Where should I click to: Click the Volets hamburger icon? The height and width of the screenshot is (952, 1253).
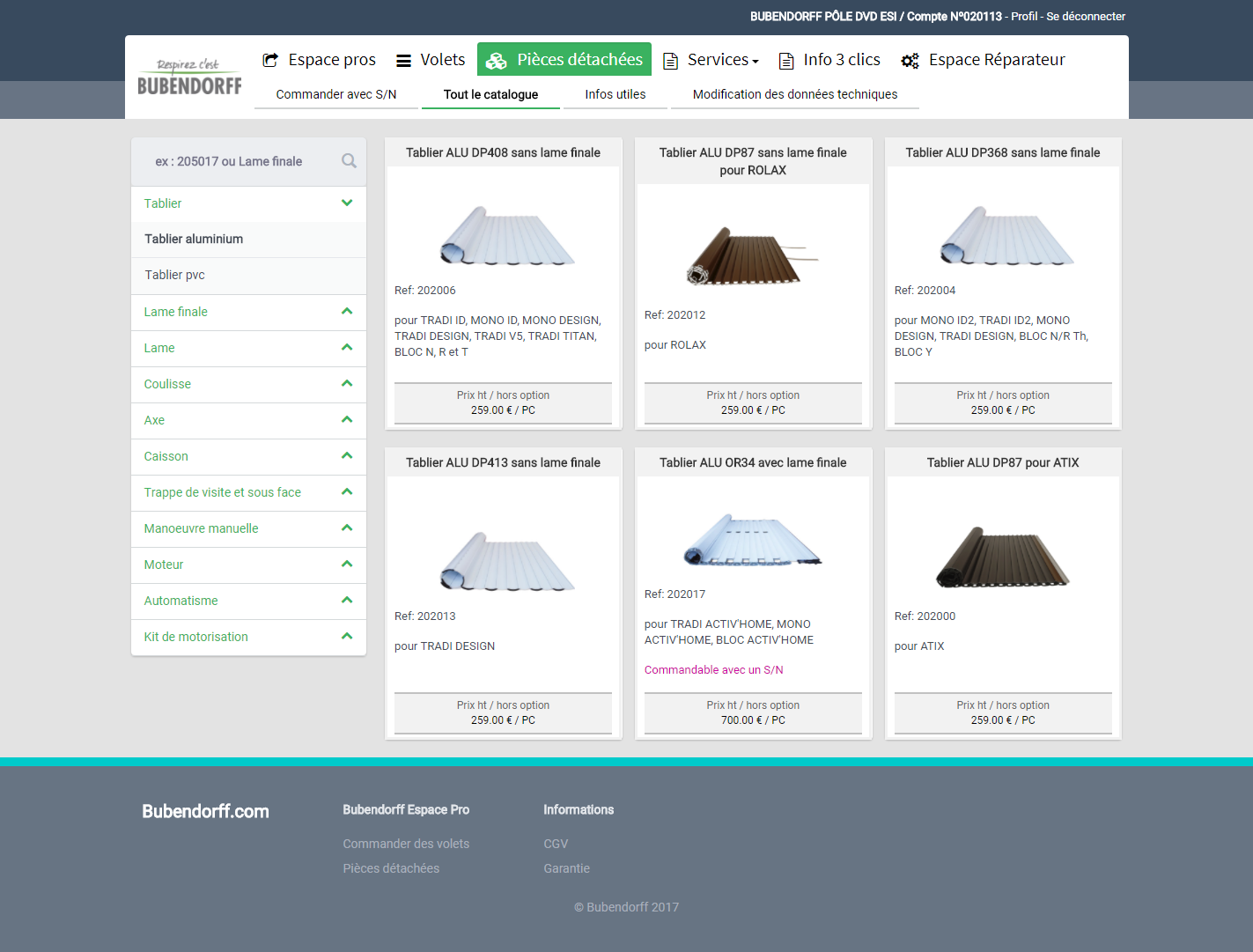403,61
